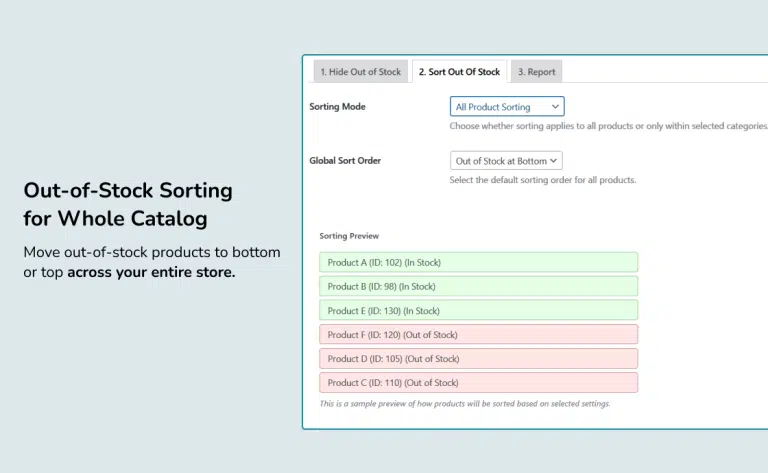The width and height of the screenshot is (768, 473).
Task: Expand the Out of Stock at Bottom dropdown
Action: click(x=506, y=160)
